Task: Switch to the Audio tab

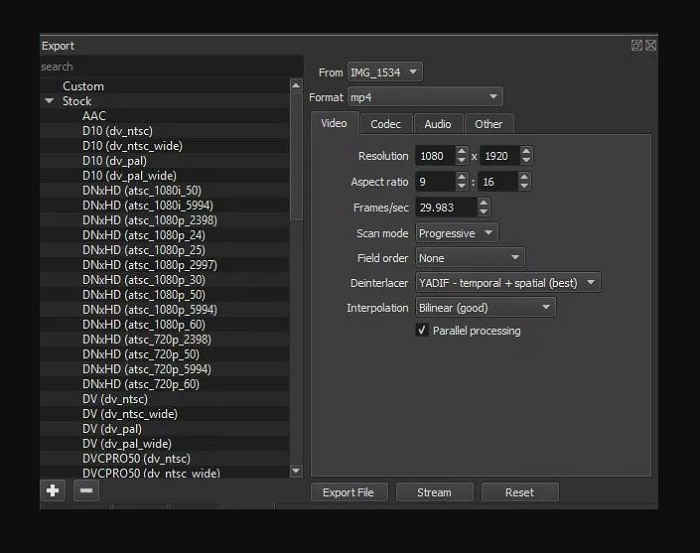Action: click(x=437, y=124)
